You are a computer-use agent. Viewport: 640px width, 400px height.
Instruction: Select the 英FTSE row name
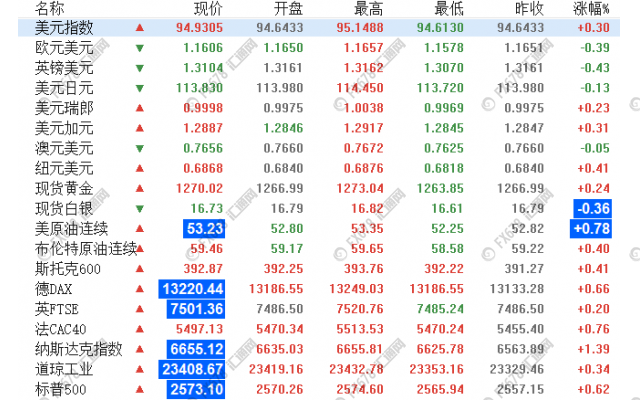coord(57,309)
